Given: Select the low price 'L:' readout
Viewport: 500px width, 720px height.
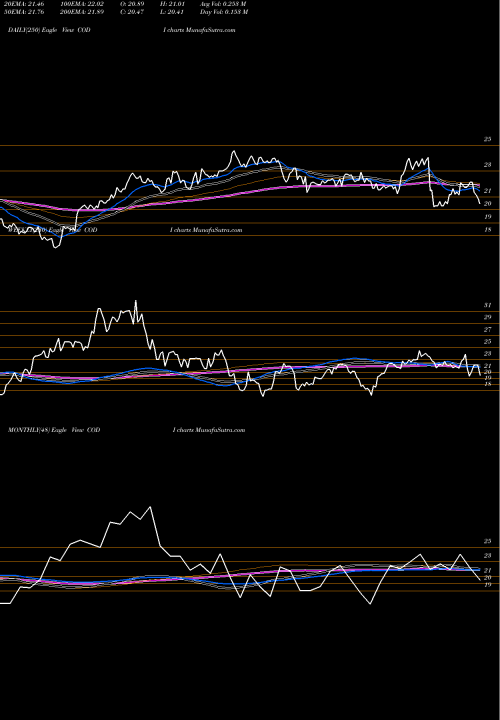Looking at the screenshot, I should tap(171, 12).
